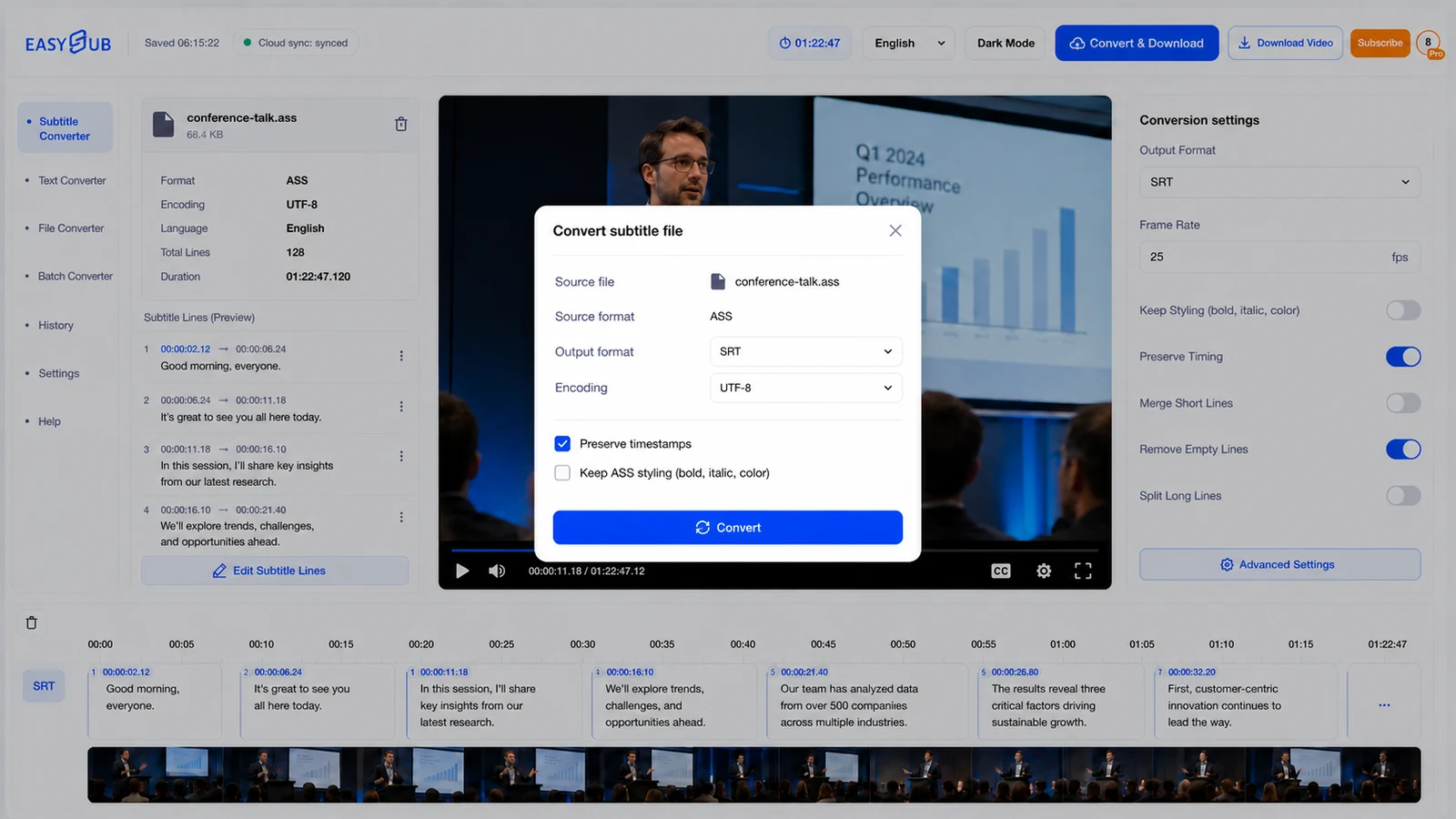Play the video
The width and height of the screenshot is (1456, 819).
pos(462,571)
